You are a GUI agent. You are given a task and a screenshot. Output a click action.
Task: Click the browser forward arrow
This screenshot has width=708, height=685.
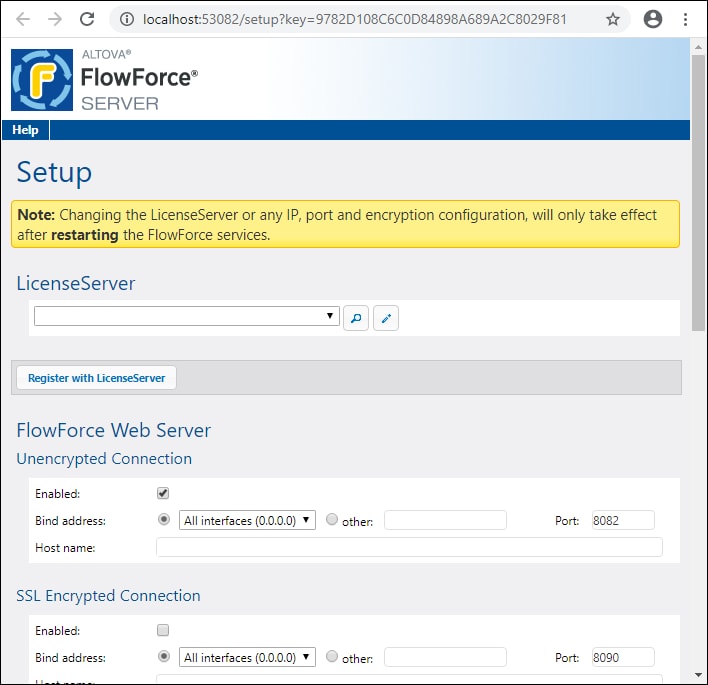(55, 19)
